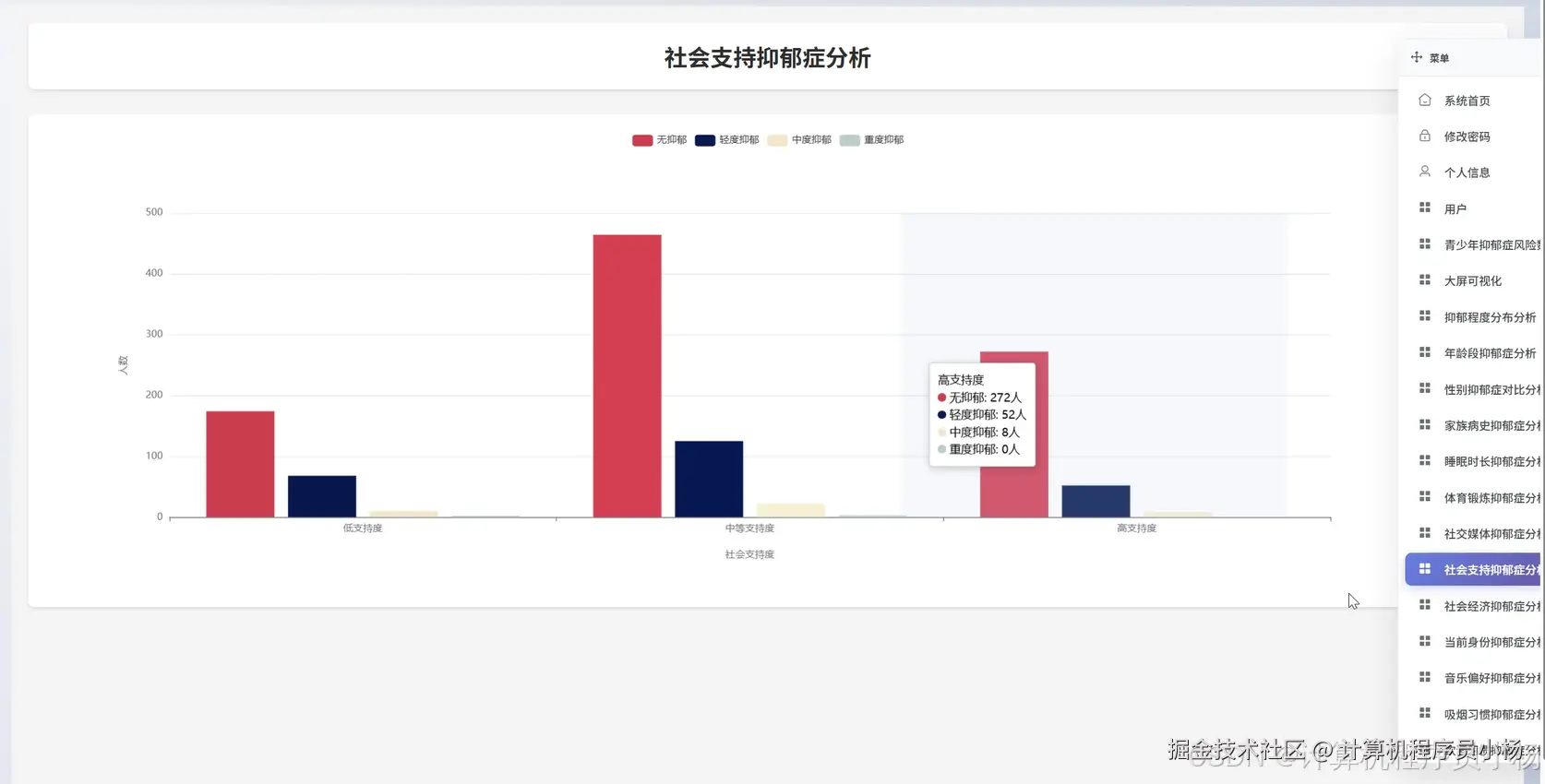Click the grid icon beside 大屏可视化
This screenshot has width=1545, height=784.
point(1425,280)
